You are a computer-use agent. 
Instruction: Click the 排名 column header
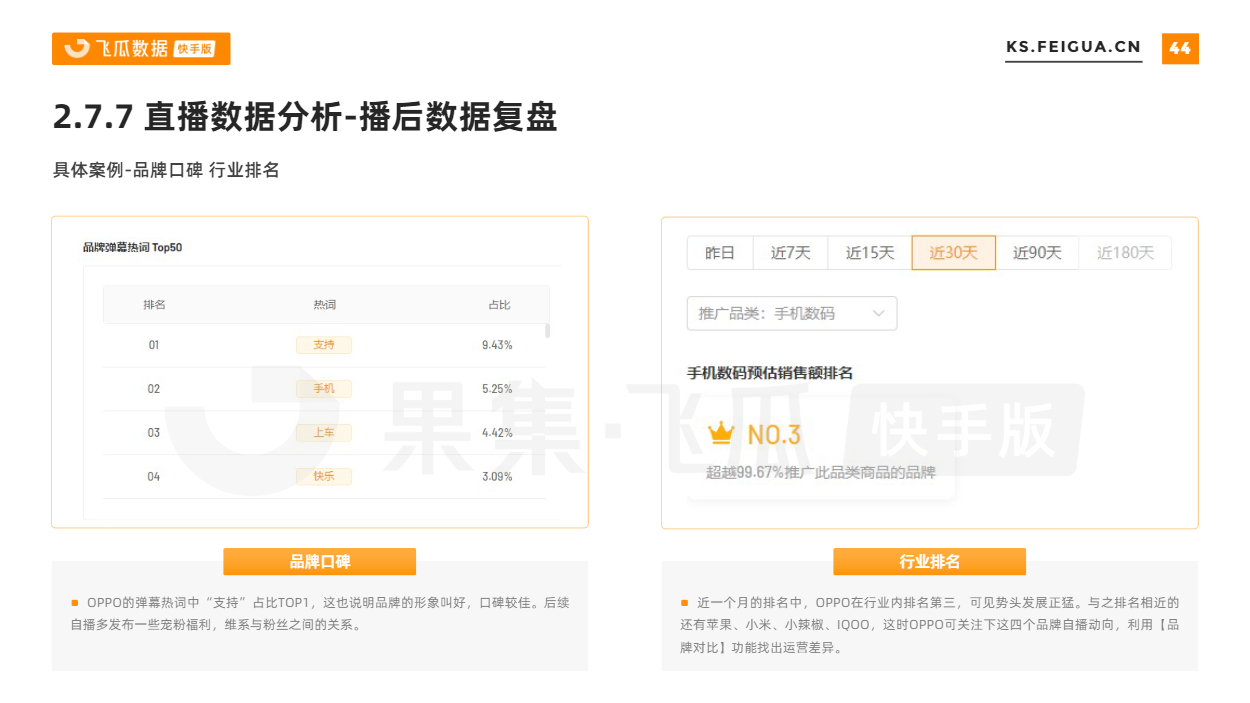coord(154,305)
